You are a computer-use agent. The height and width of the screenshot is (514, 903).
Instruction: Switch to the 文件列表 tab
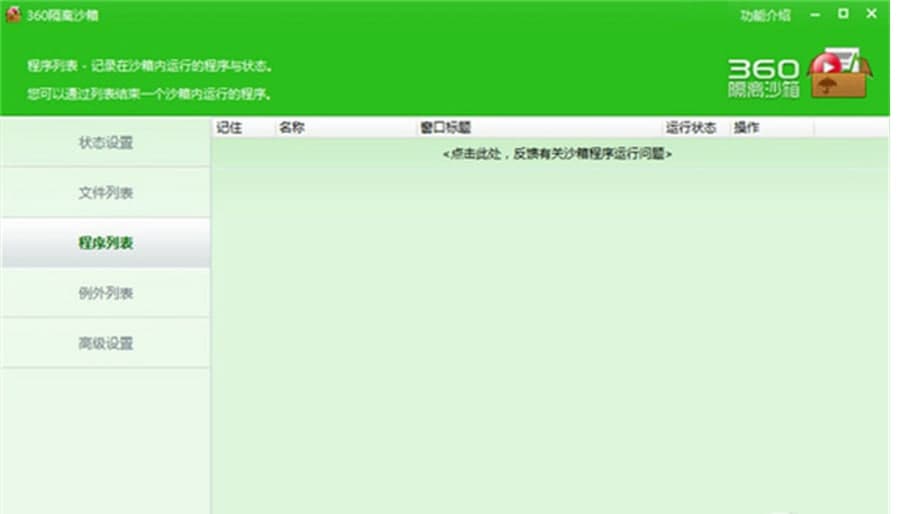105,192
